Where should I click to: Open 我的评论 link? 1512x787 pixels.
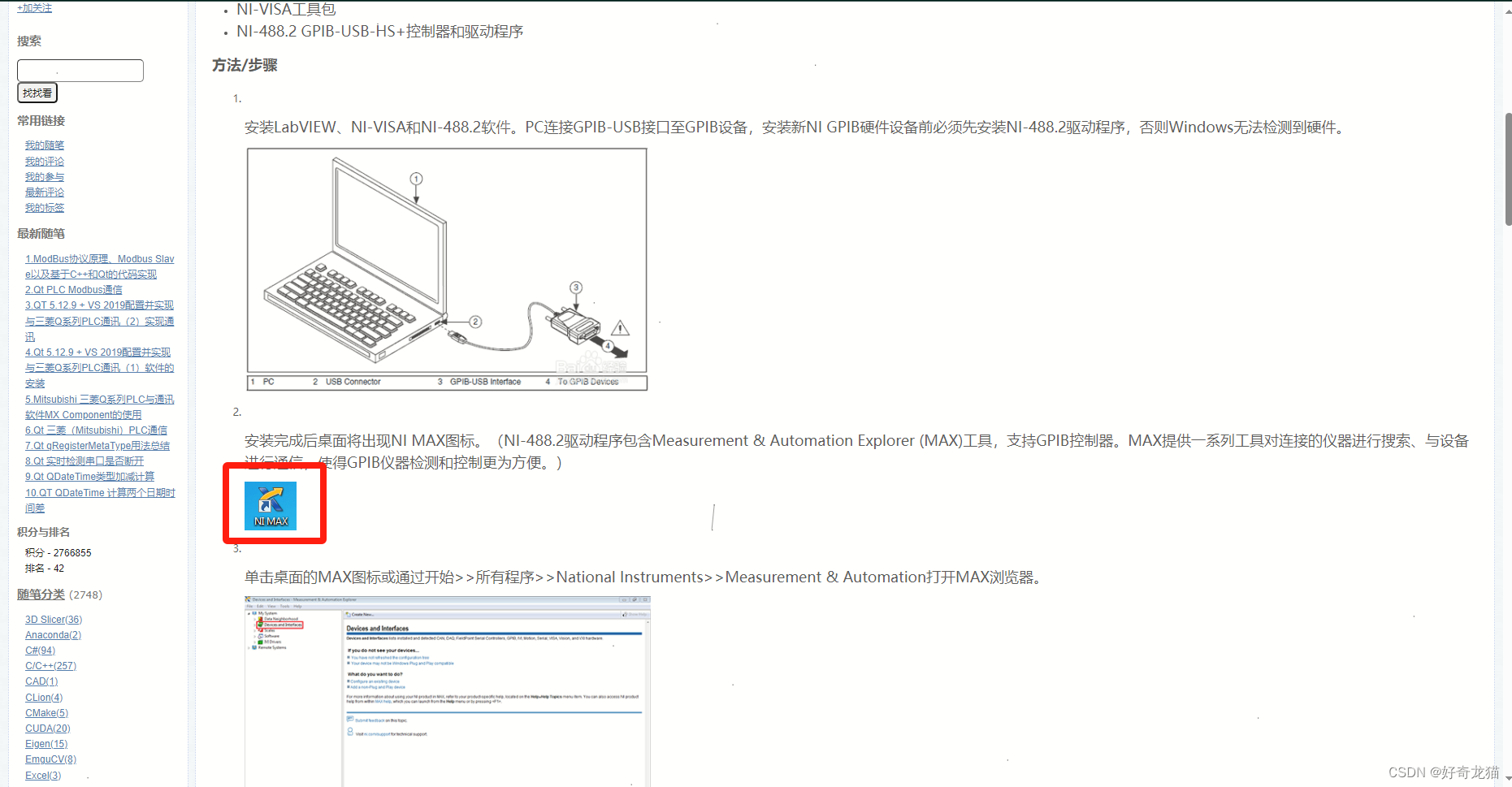click(45, 162)
